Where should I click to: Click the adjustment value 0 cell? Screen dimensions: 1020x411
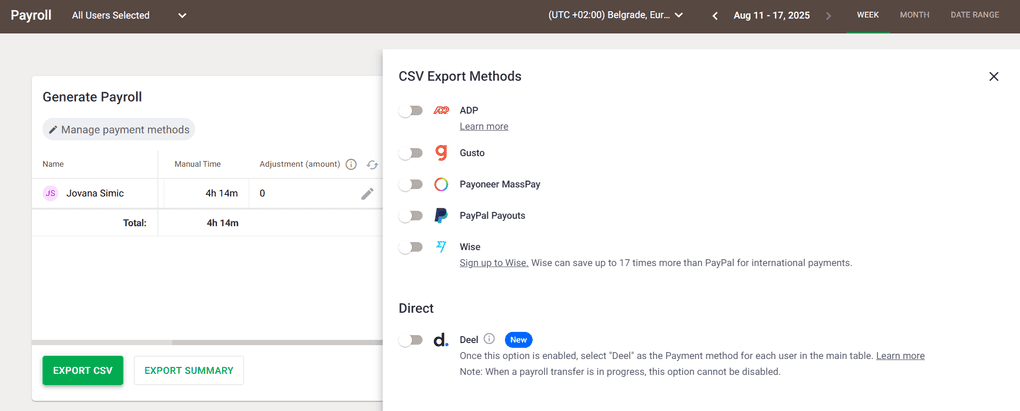[262, 193]
